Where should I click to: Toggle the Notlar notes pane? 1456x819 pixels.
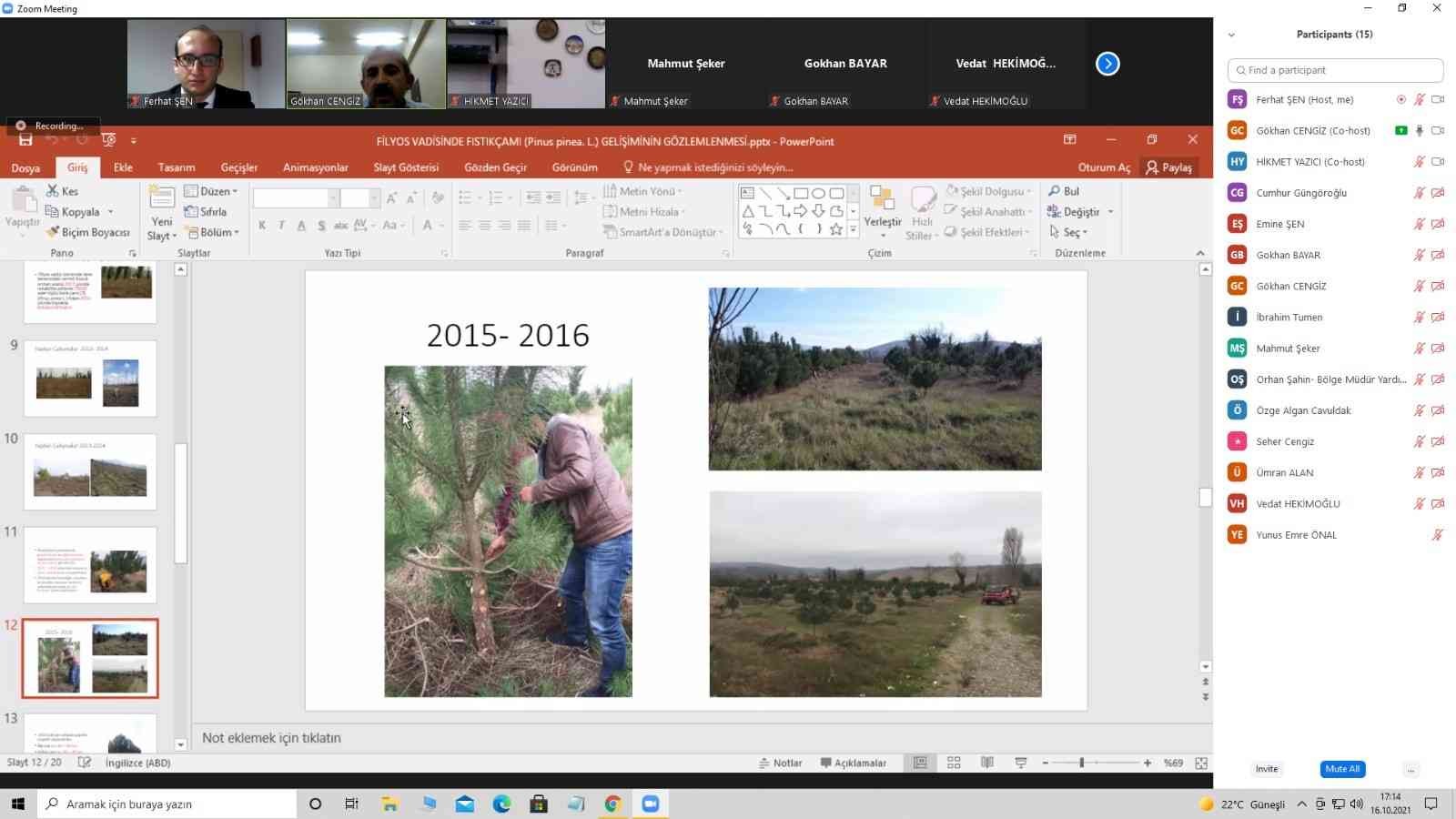pos(781,763)
